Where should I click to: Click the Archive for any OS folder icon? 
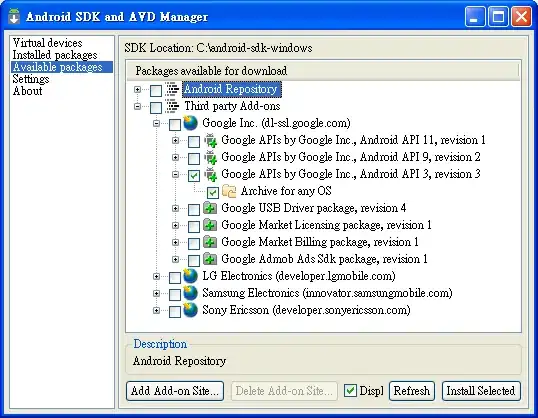click(229, 191)
